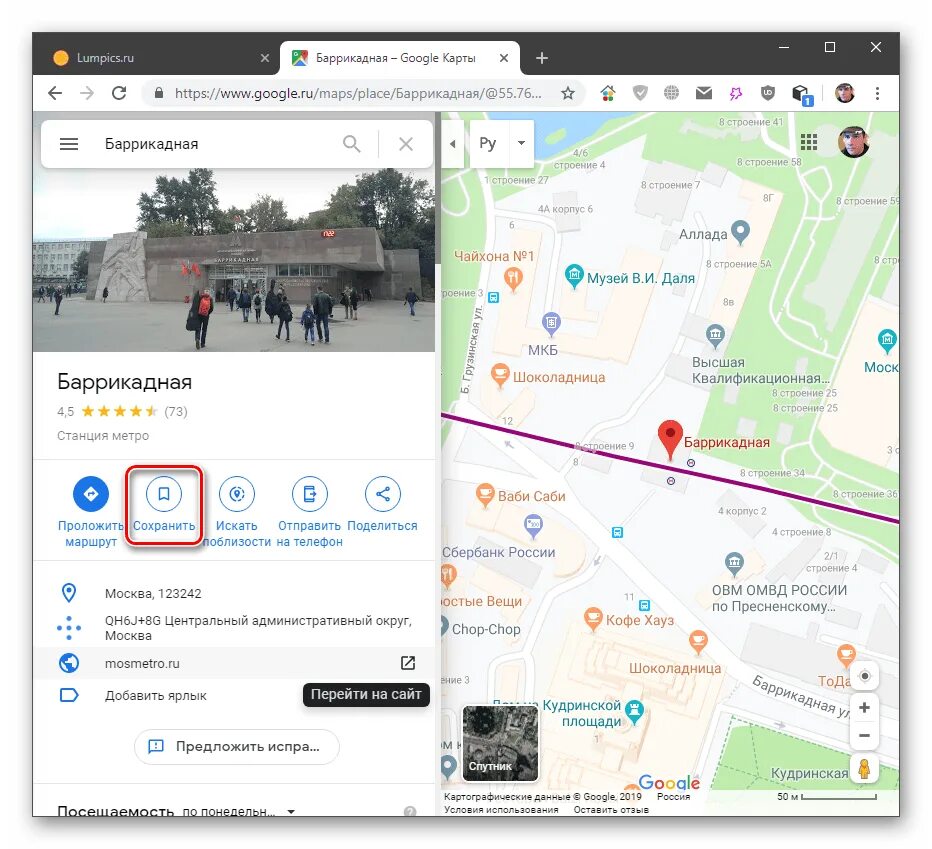932x849 pixels.
Task: Open the Chrome profile avatar
Action: click(x=845, y=93)
